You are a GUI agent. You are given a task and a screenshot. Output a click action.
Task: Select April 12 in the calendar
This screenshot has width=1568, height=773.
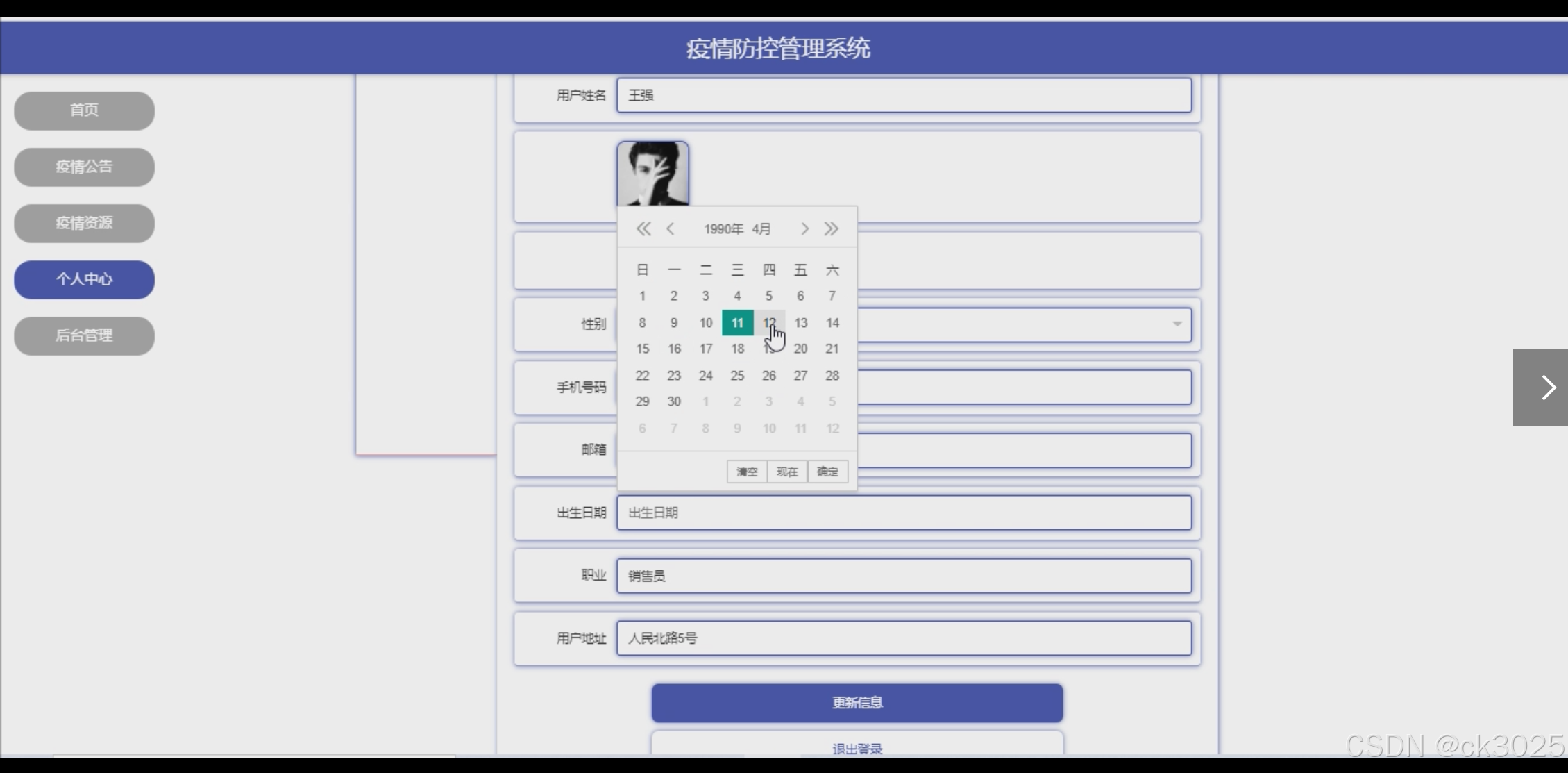point(769,323)
